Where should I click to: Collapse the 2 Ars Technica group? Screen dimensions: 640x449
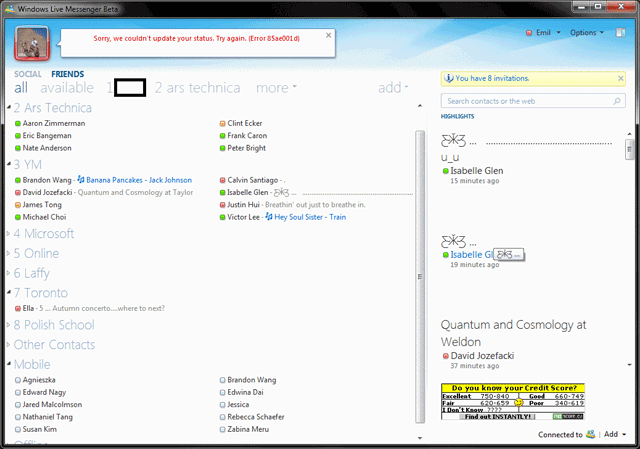pos(9,108)
